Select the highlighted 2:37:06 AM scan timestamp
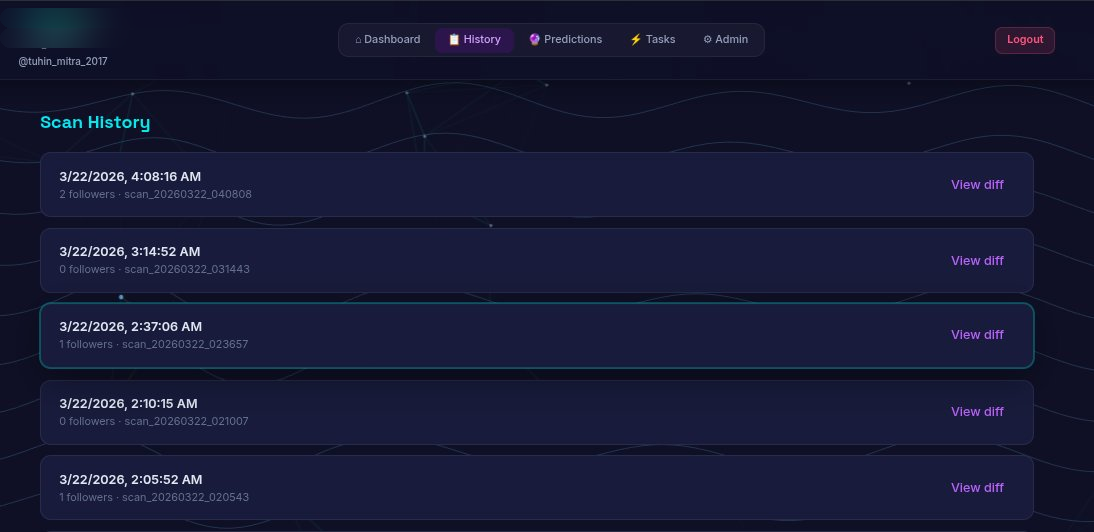1094x532 pixels. click(130, 326)
